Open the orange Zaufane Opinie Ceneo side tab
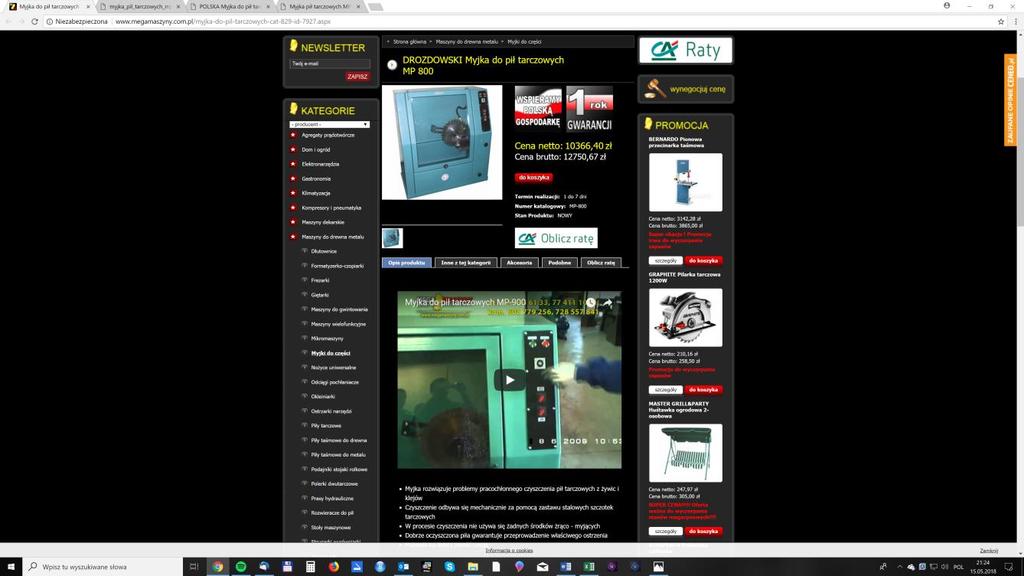The image size is (1024, 576). pyautogui.click(x=1010, y=101)
